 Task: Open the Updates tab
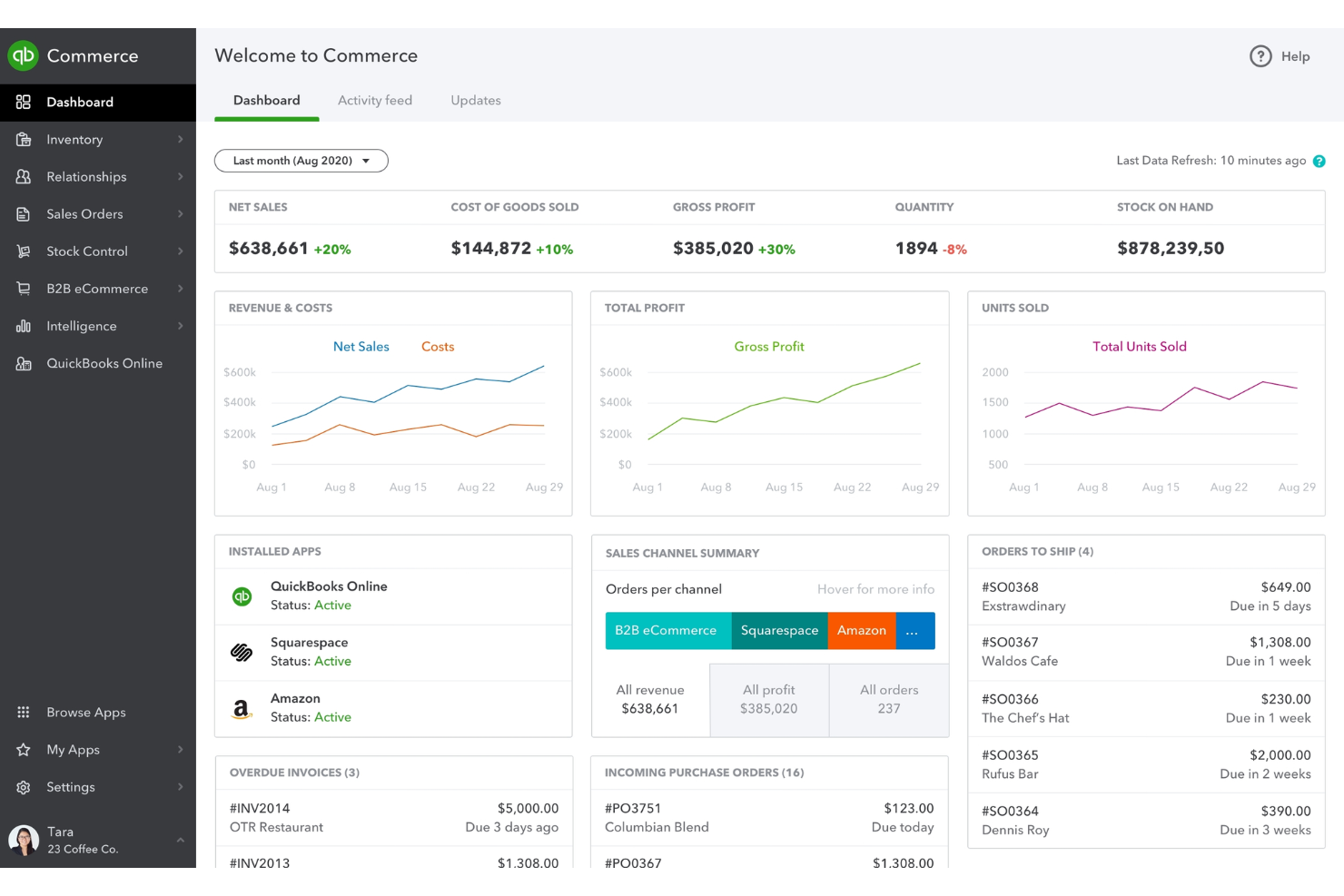[x=475, y=100]
